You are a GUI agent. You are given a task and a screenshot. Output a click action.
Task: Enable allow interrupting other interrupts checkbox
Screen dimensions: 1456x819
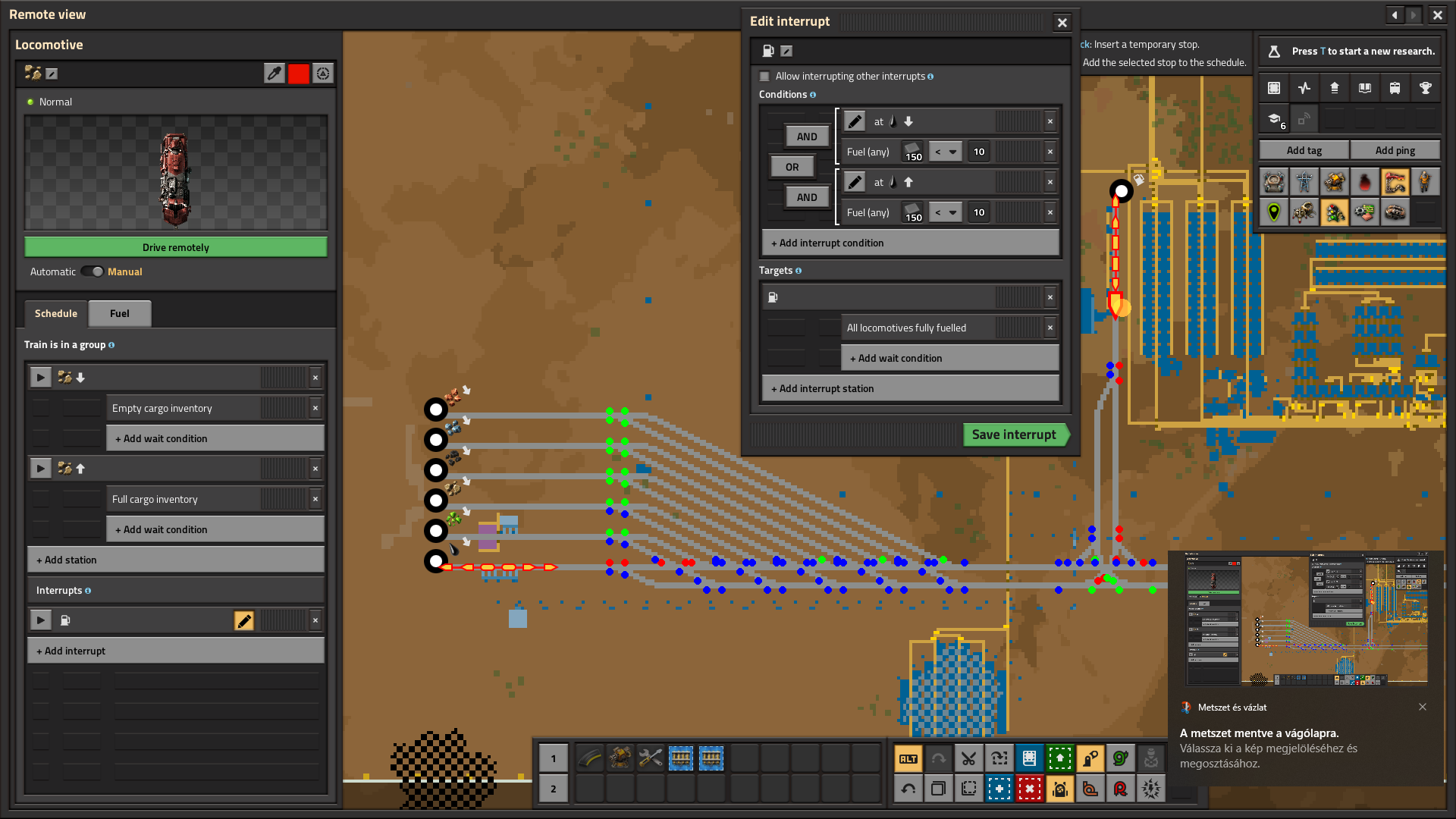[x=764, y=77]
